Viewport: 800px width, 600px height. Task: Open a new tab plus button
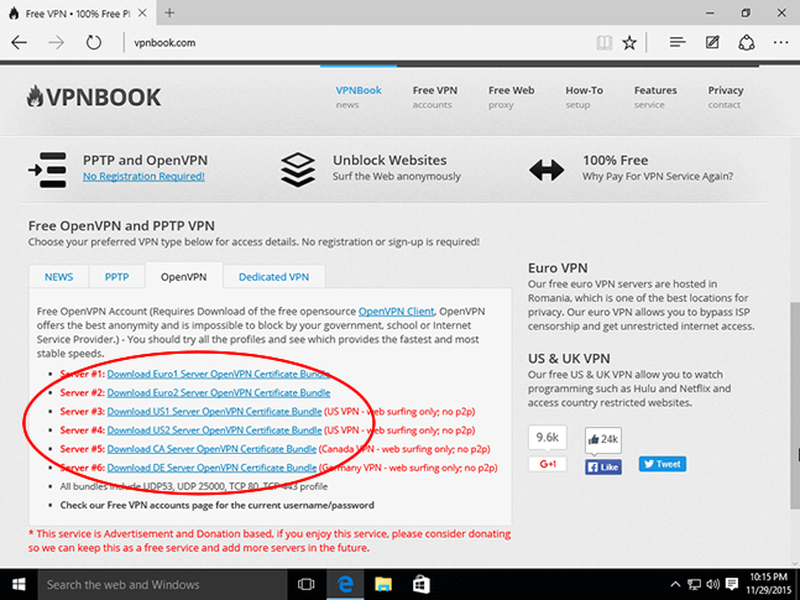169,13
